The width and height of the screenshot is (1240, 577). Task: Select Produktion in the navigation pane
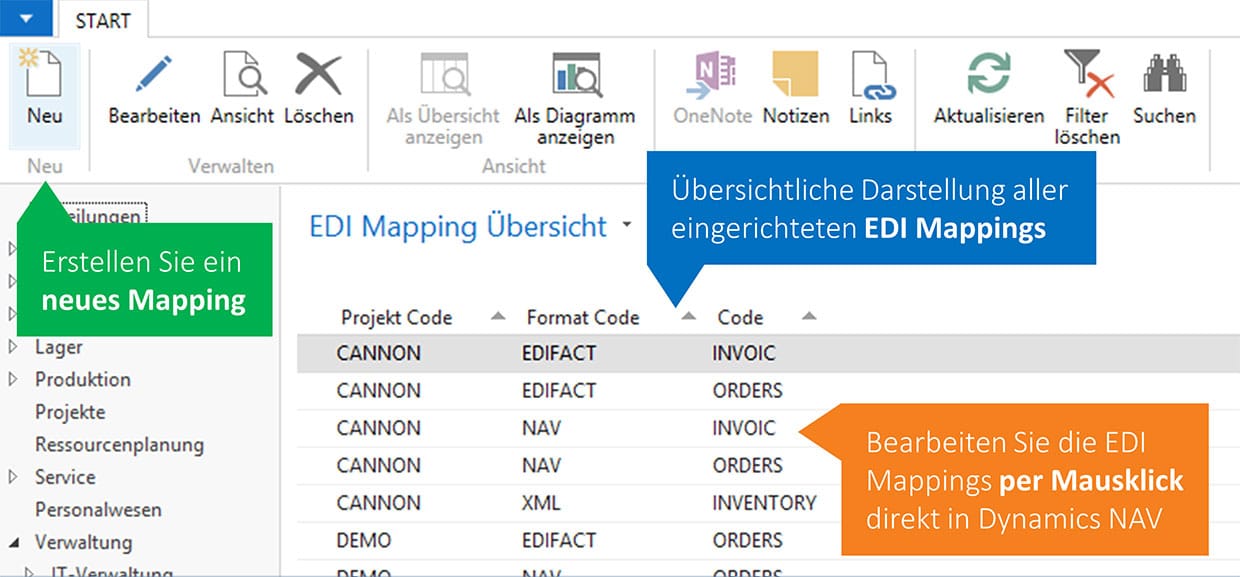coord(83,379)
